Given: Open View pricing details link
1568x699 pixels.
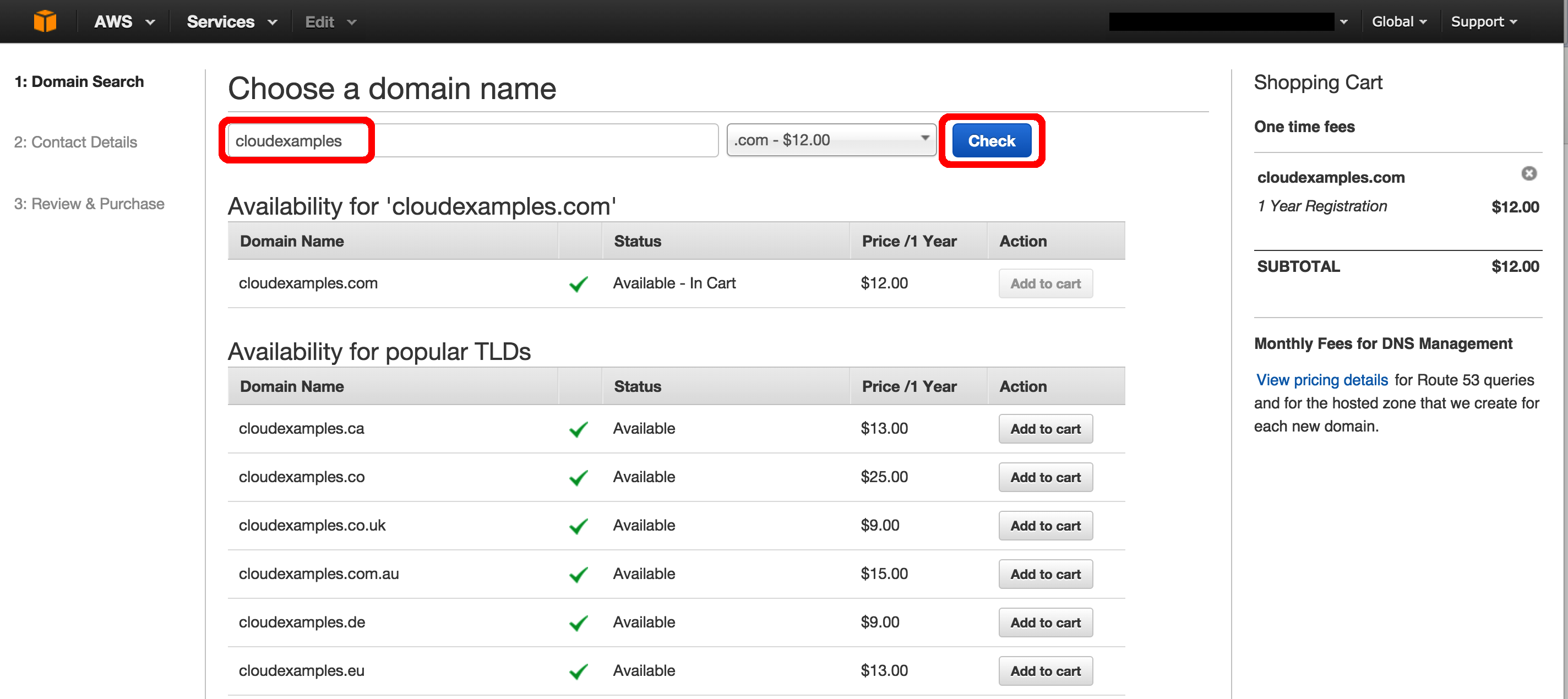Looking at the screenshot, I should [1321, 380].
